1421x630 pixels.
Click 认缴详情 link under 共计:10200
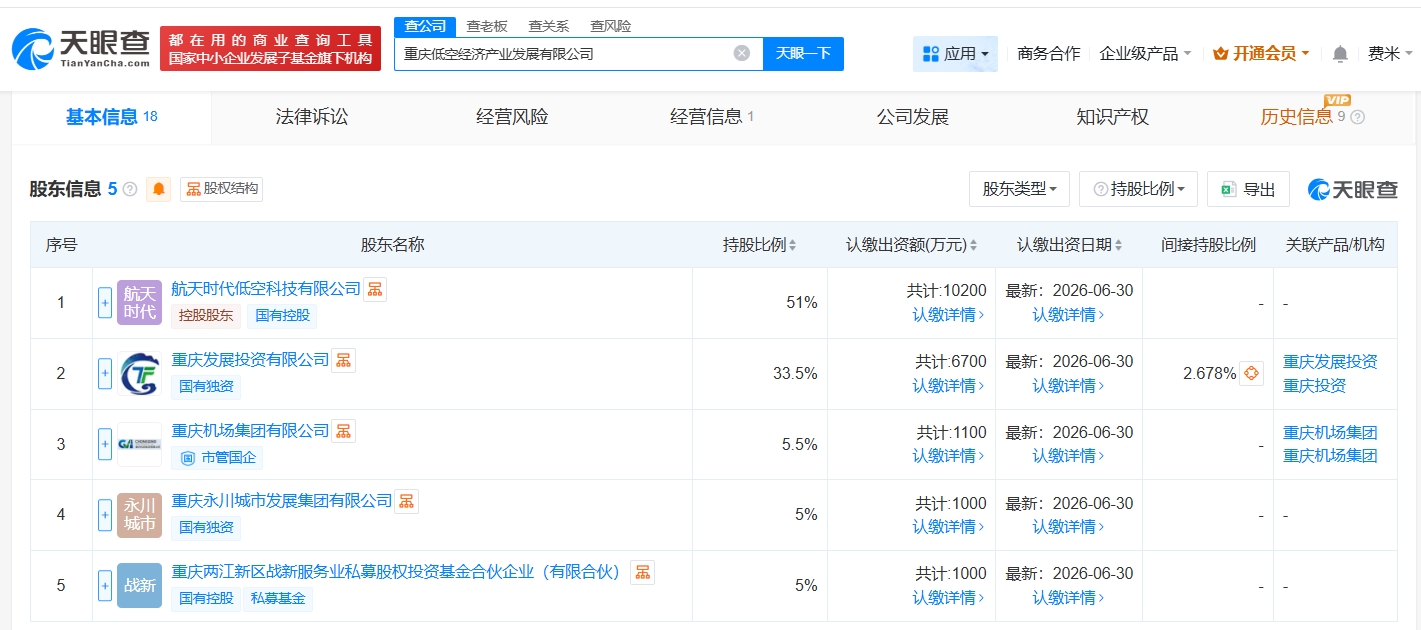point(948,315)
